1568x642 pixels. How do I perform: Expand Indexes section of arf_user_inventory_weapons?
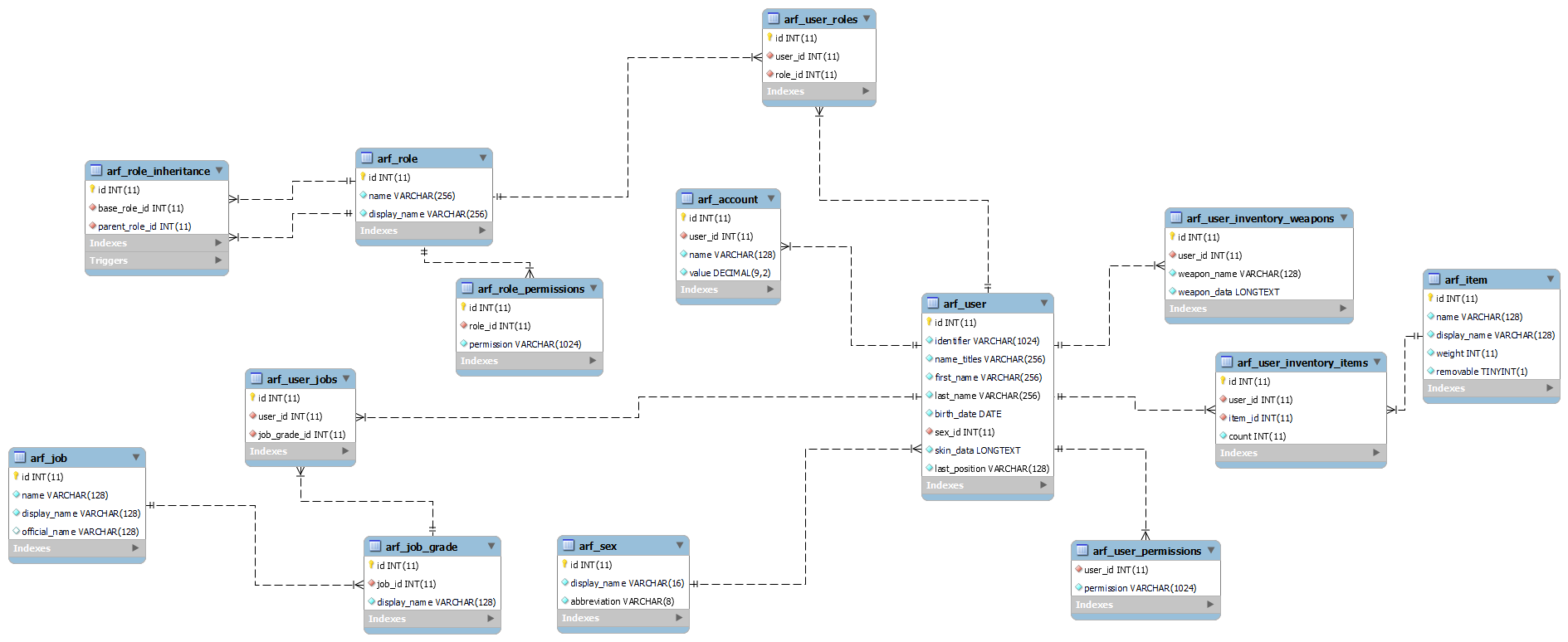1344,309
